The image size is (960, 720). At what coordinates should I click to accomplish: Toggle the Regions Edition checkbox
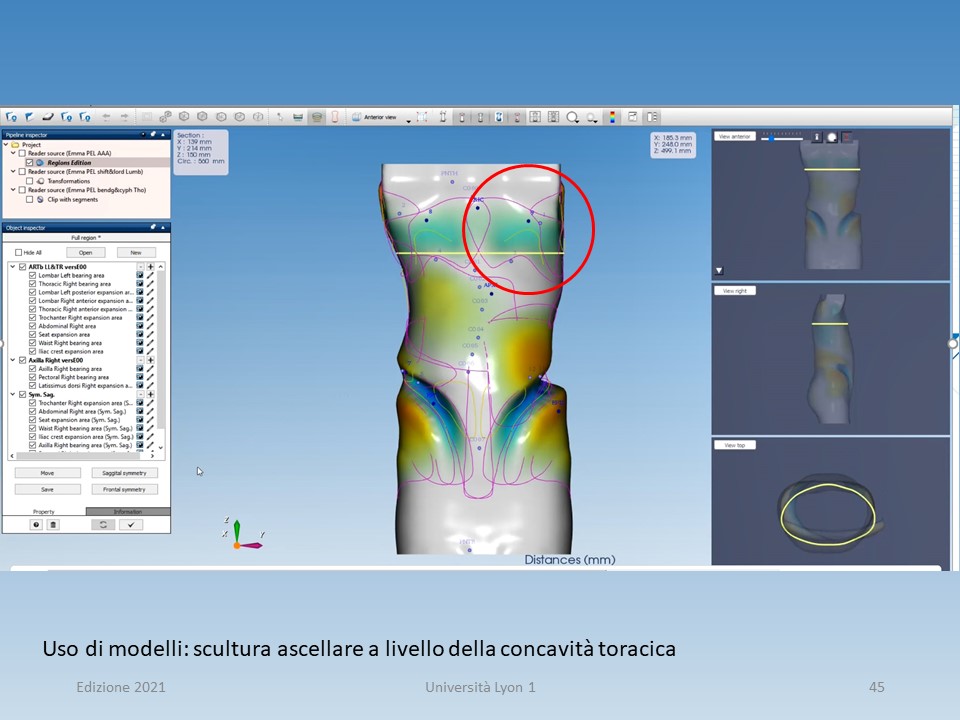tap(29, 163)
